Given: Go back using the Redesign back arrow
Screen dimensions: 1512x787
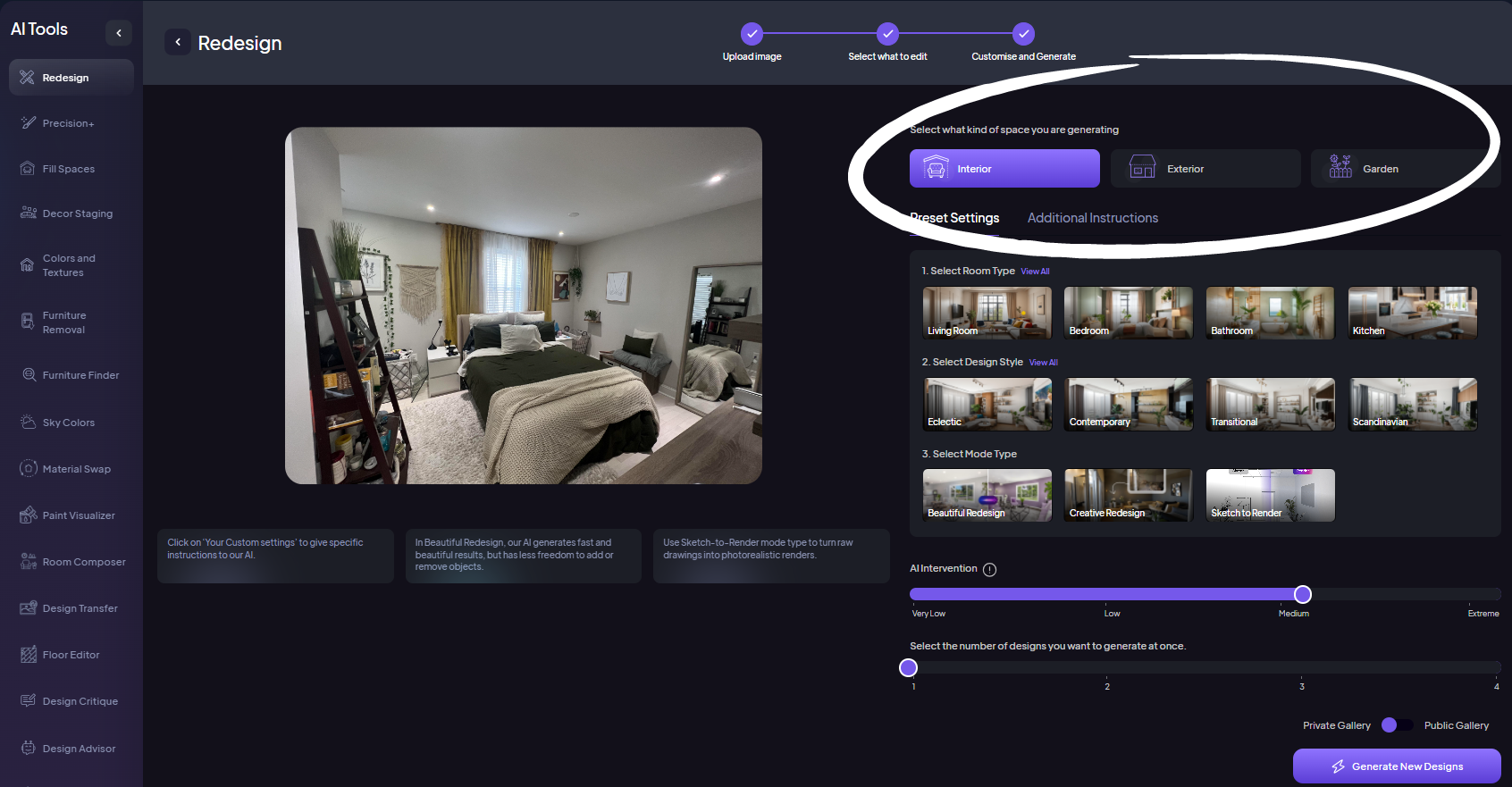Looking at the screenshot, I should point(178,42).
